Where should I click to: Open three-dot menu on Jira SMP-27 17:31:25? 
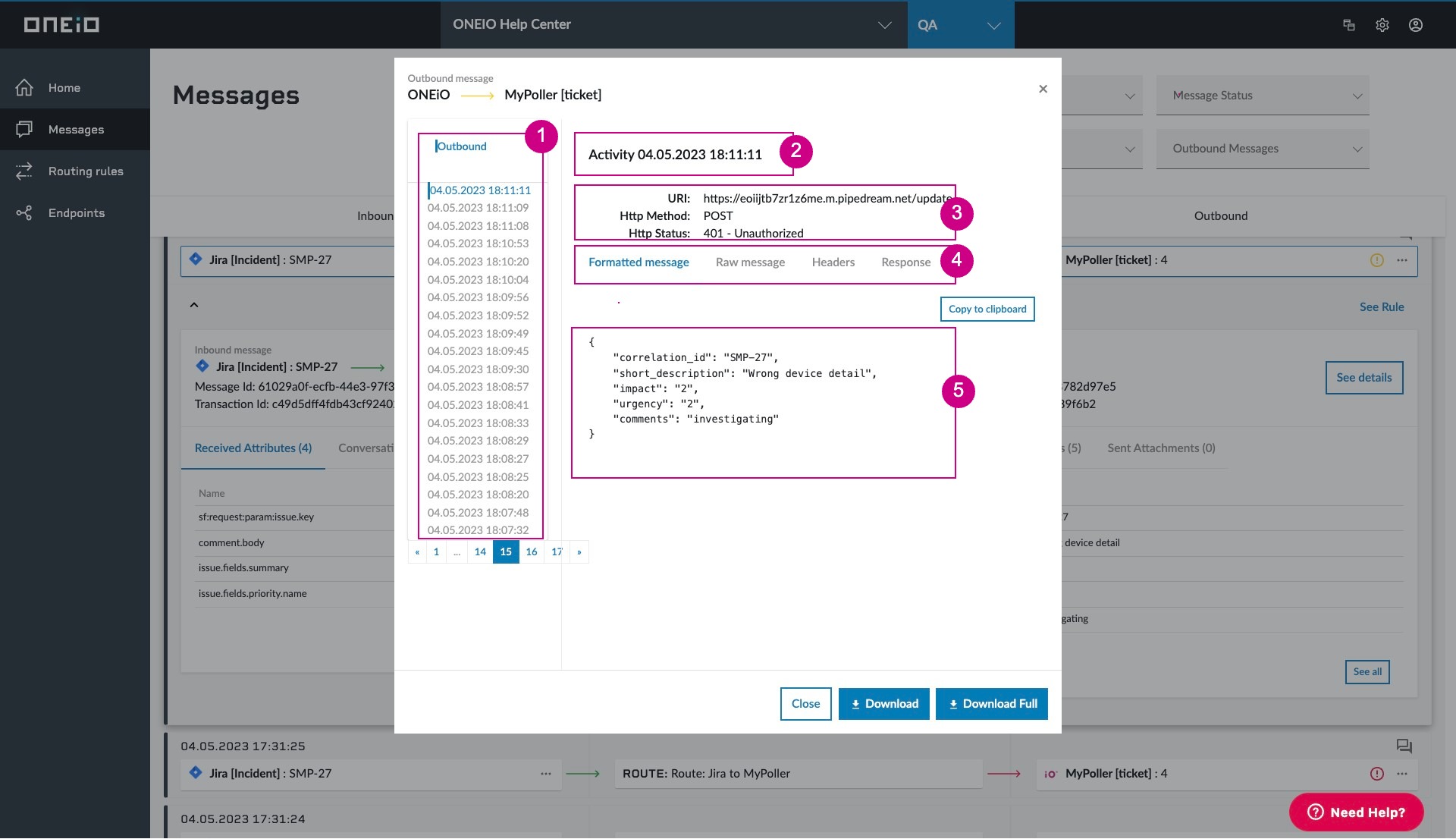546,774
